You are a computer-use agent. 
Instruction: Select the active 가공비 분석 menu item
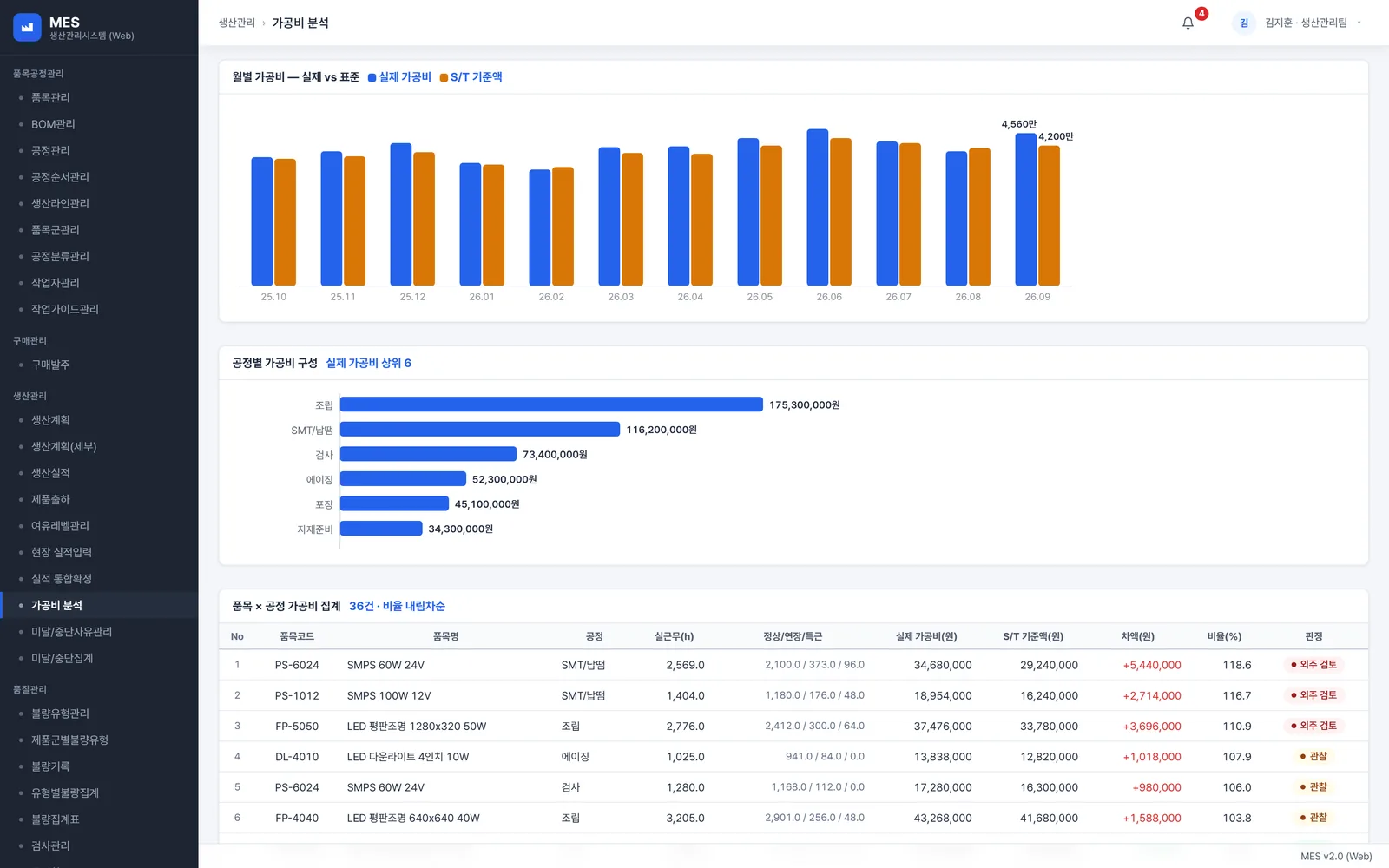tap(99, 605)
